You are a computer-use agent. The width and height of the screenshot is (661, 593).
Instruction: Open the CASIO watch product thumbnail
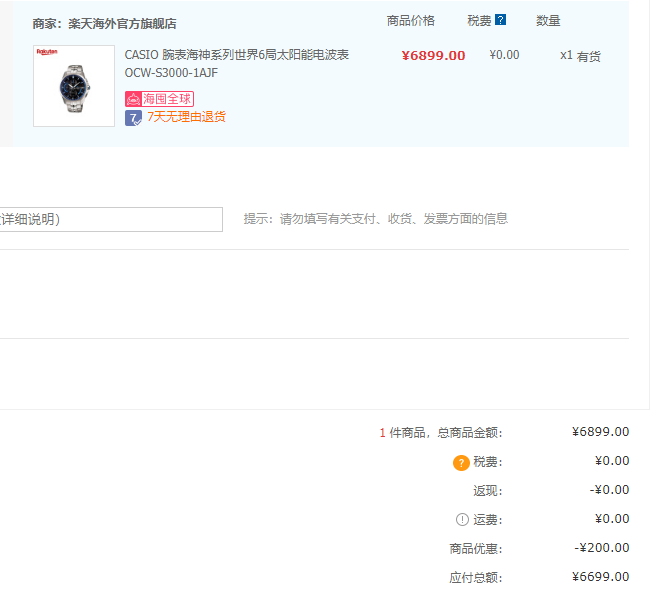[74, 86]
